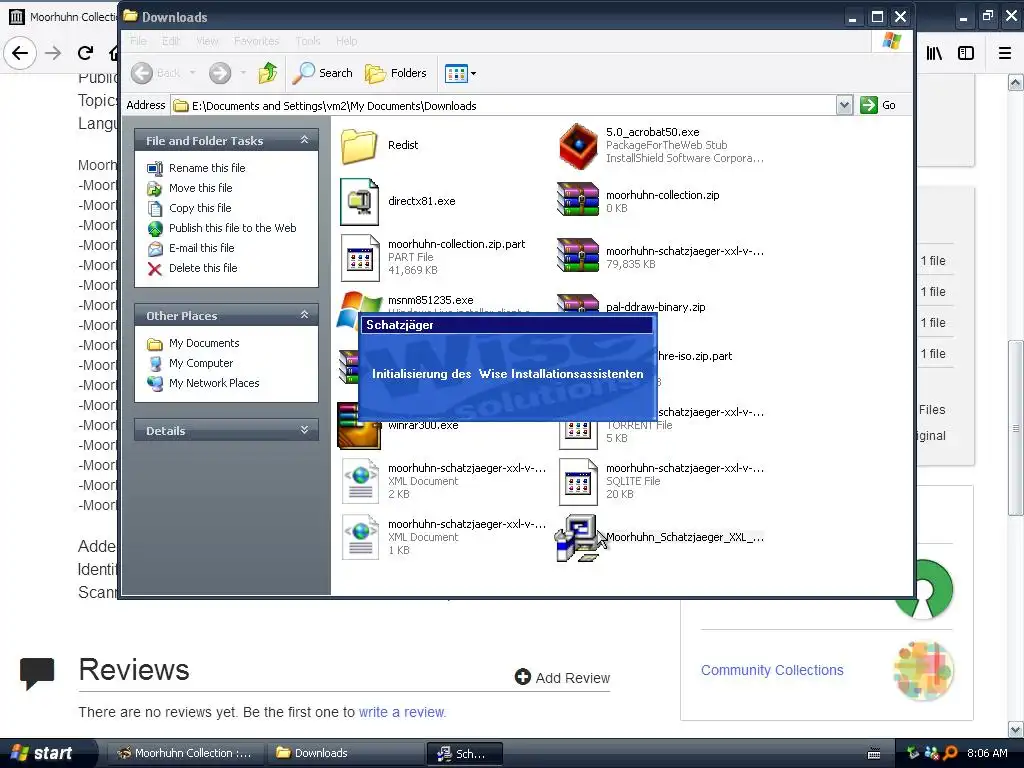Click the browser page scrollbar thumb
This screenshot has width=1024, height=768.
(x=1016, y=428)
